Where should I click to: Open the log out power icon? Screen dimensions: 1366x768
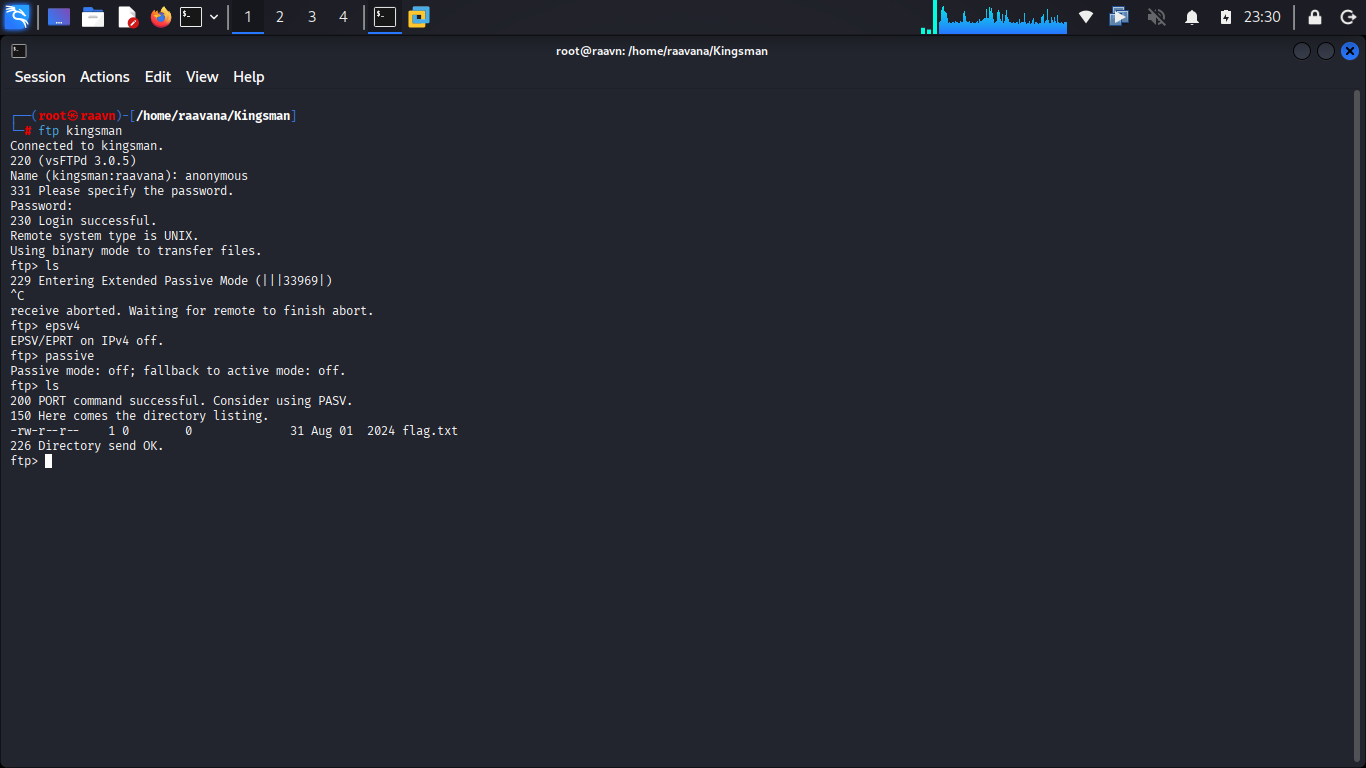tap(1348, 17)
